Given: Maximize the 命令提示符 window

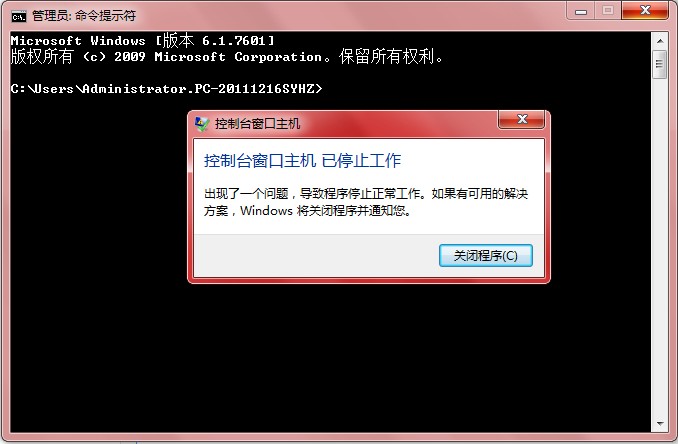Looking at the screenshot, I should coord(608,11).
